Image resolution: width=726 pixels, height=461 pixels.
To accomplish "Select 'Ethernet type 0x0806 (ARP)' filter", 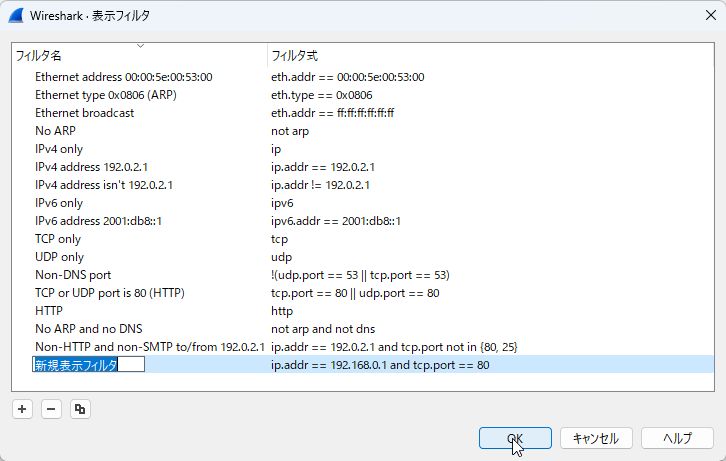I will (106, 95).
